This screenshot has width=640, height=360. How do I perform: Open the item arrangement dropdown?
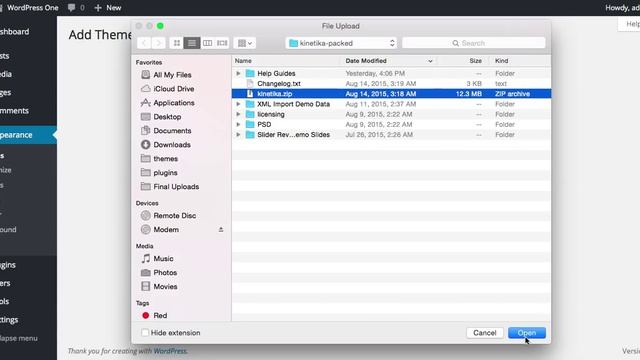click(245, 43)
